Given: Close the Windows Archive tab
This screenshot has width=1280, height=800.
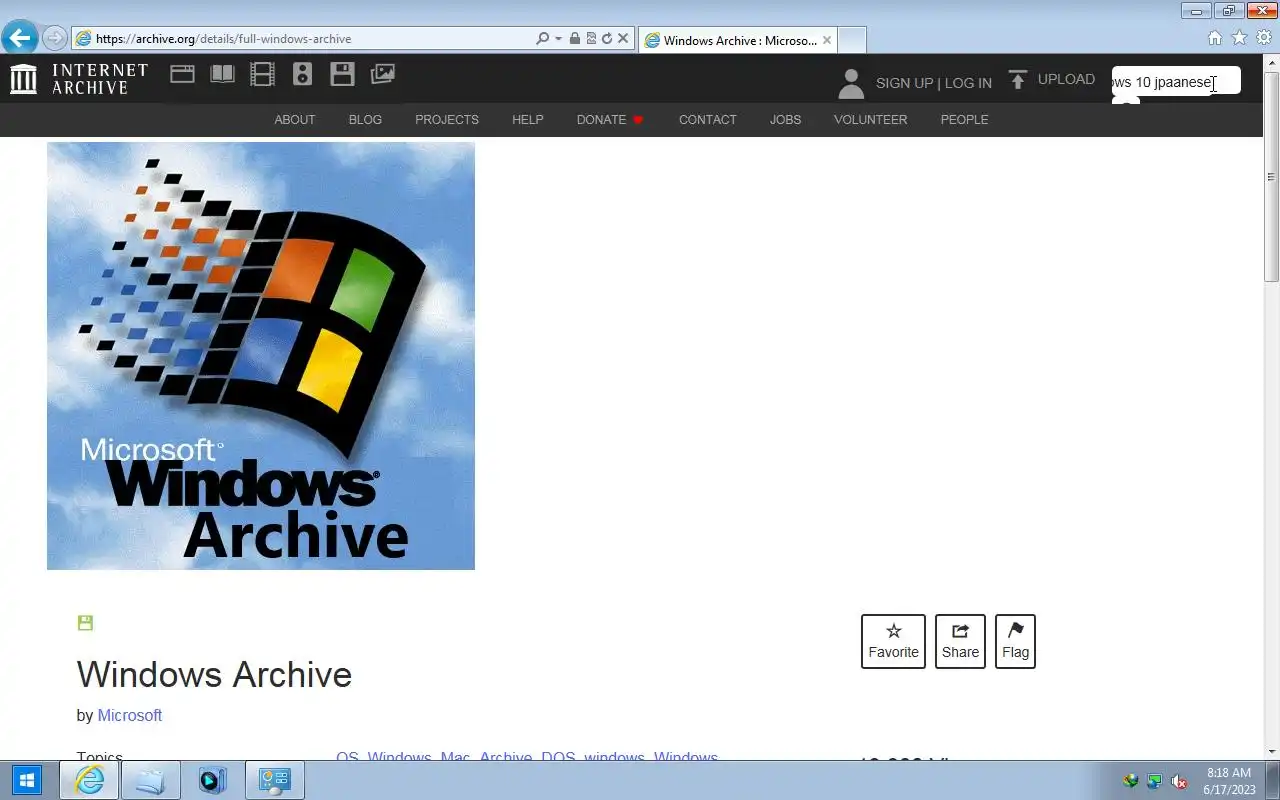Looking at the screenshot, I should coord(827,40).
